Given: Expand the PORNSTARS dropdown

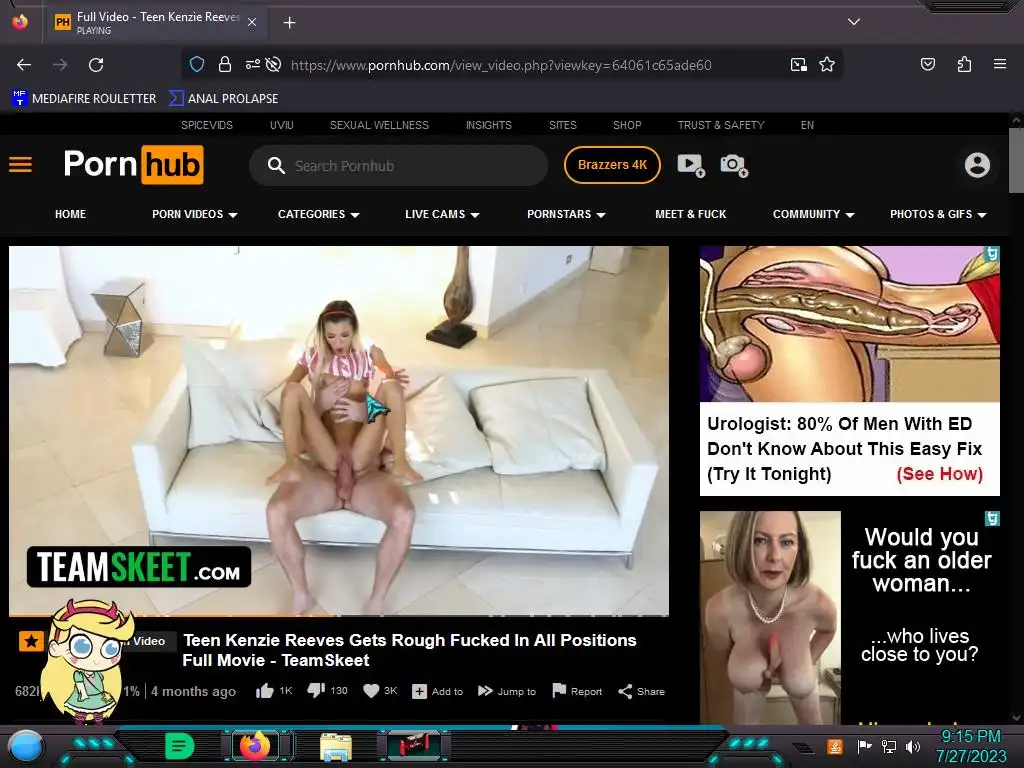Looking at the screenshot, I should click(x=566, y=214).
